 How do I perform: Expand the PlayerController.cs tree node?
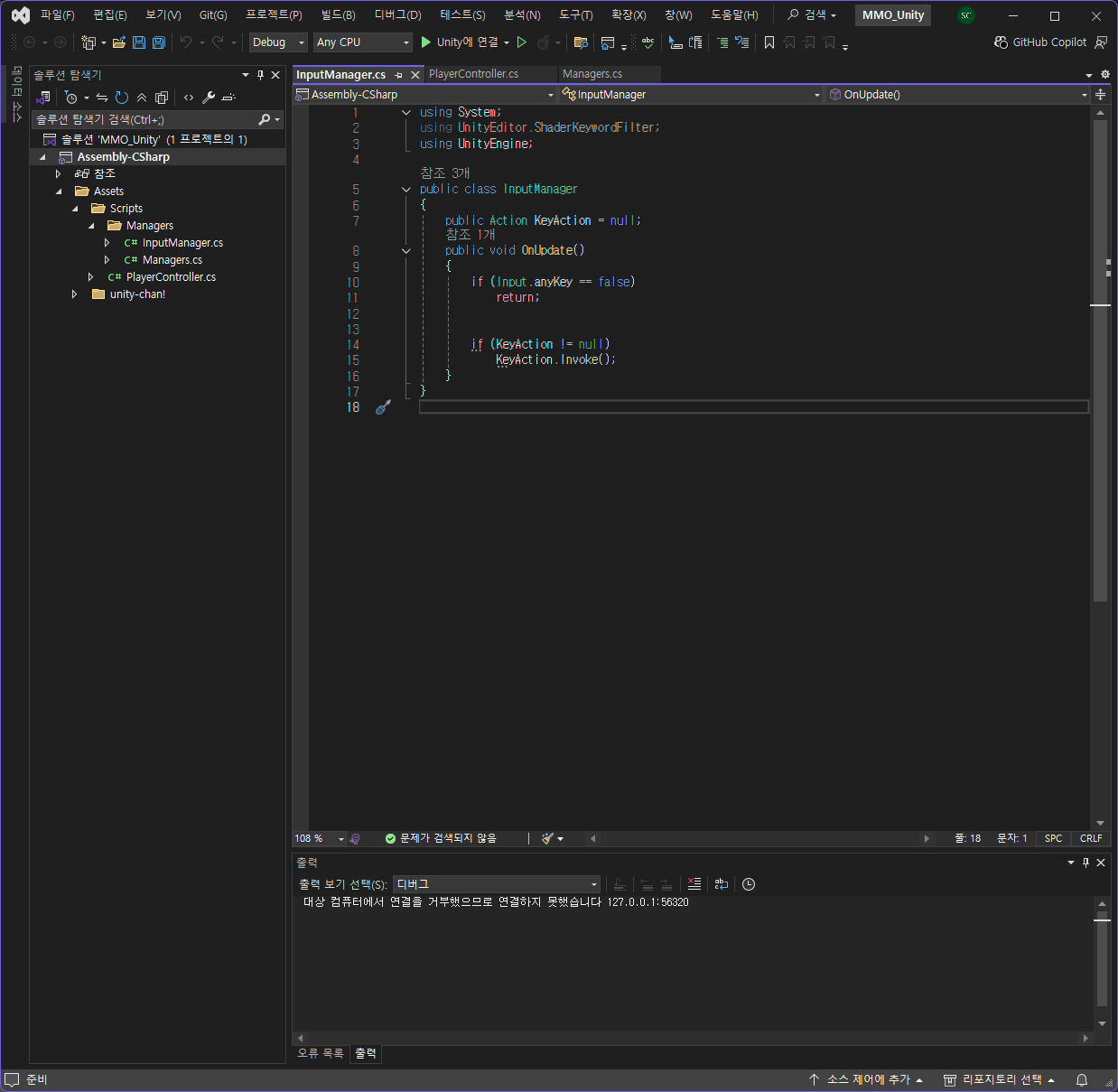coord(90,277)
